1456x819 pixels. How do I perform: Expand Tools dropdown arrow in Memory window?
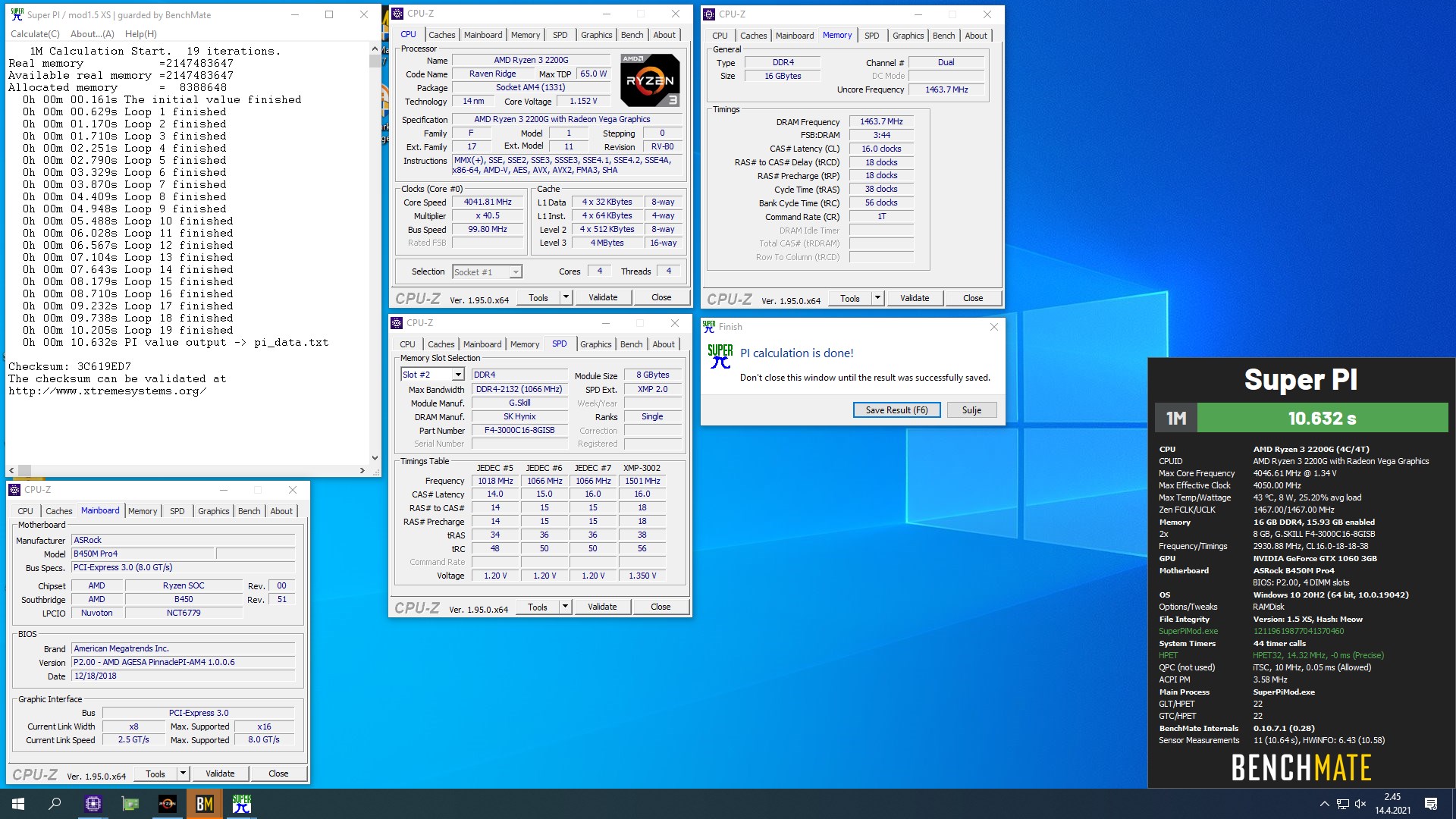coord(877,298)
